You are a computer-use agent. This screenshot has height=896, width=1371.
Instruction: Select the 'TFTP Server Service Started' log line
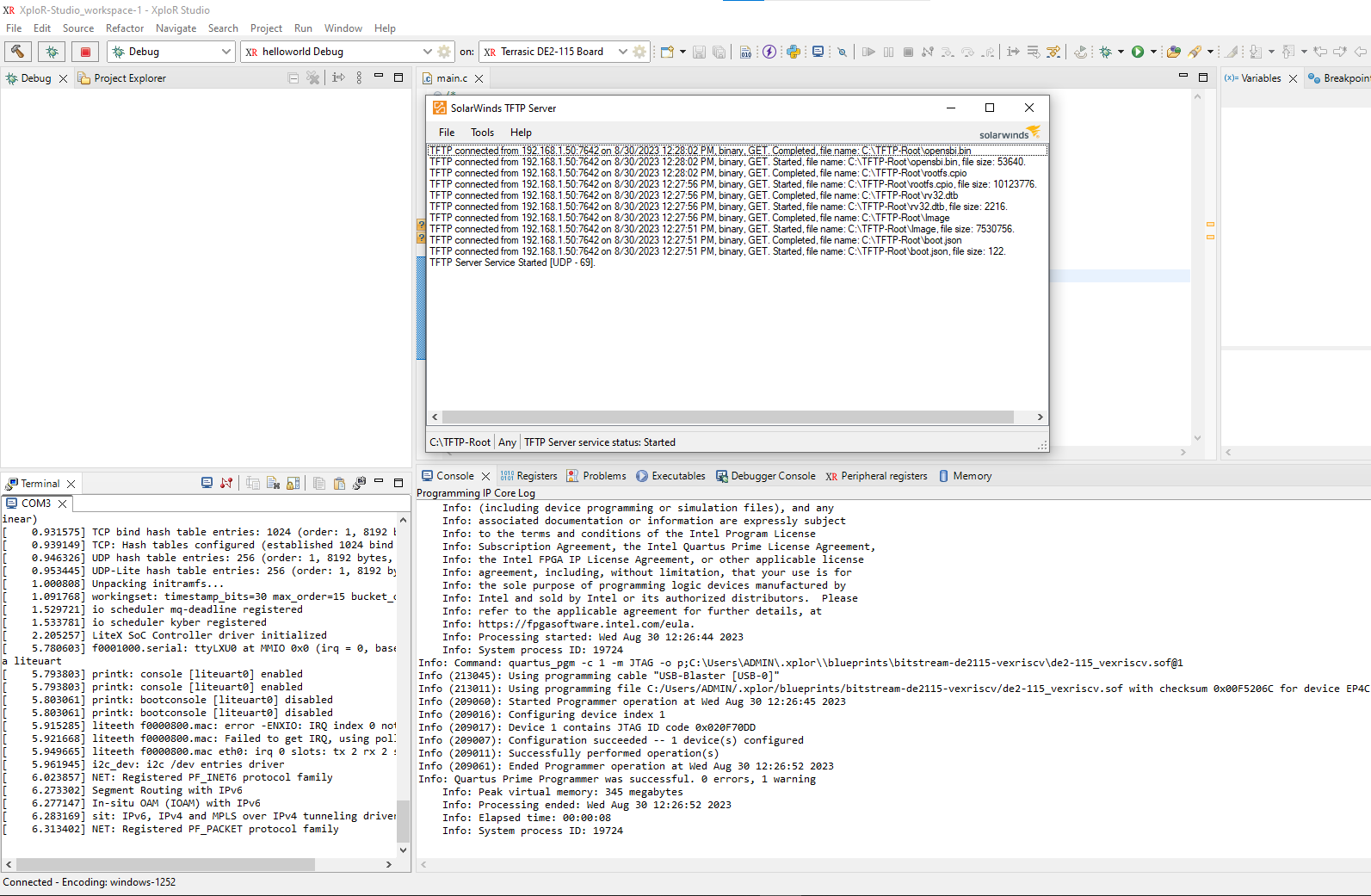click(512, 263)
